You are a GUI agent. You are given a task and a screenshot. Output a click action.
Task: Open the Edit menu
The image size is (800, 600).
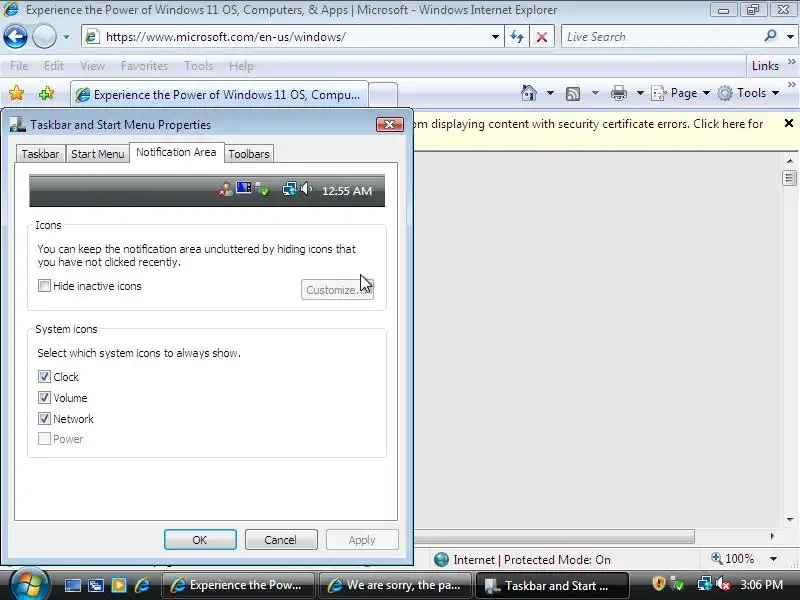pos(54,66)
